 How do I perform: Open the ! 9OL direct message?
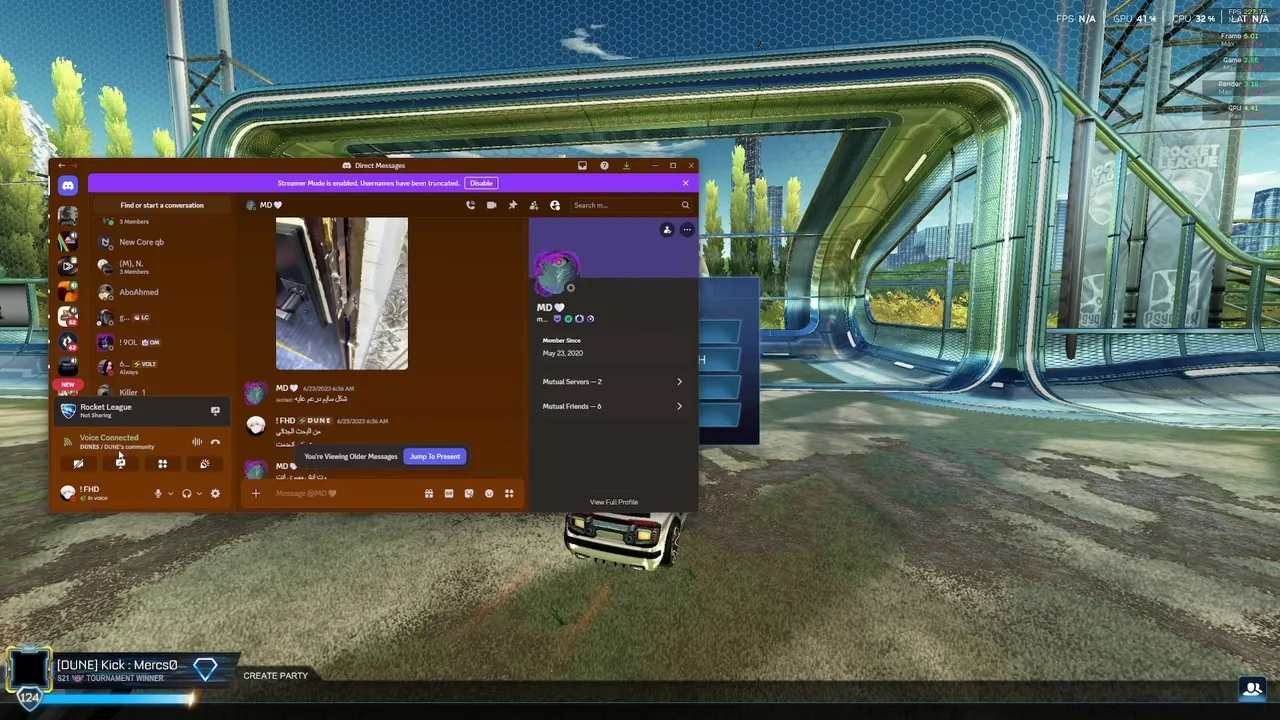[162, 342]
